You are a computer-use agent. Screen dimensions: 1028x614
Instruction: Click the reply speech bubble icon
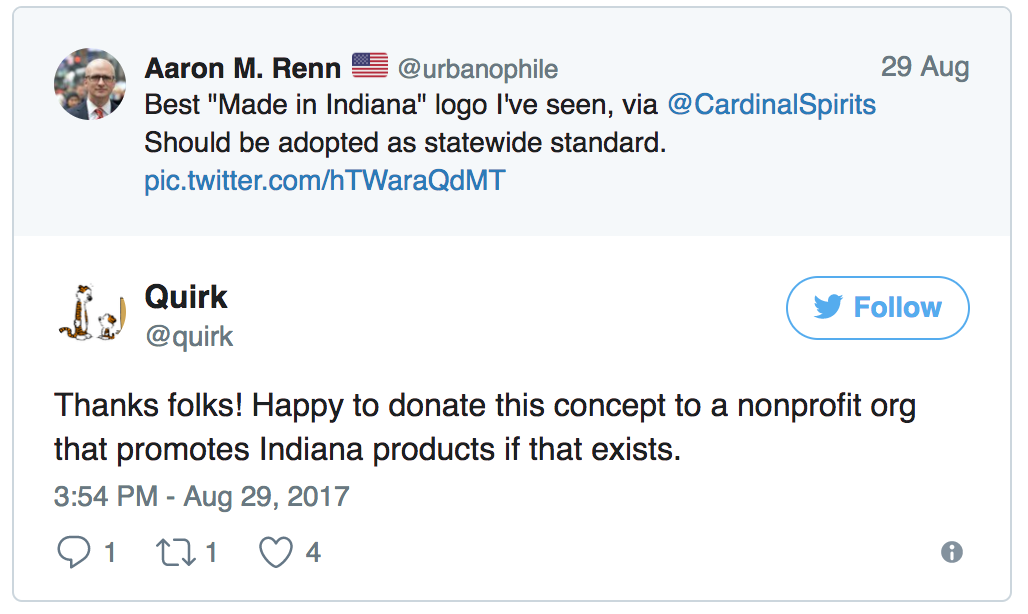(73, 552)
